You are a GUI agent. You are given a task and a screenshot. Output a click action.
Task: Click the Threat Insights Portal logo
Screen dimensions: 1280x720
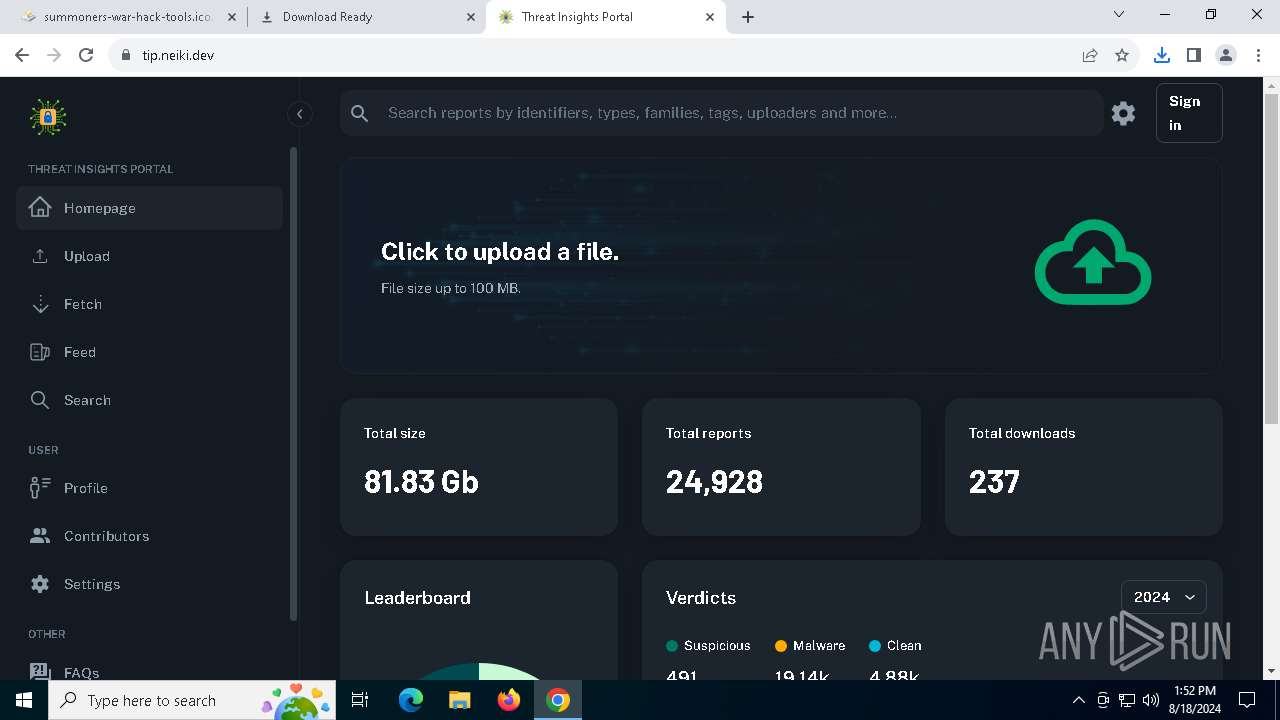coord(48,117)
